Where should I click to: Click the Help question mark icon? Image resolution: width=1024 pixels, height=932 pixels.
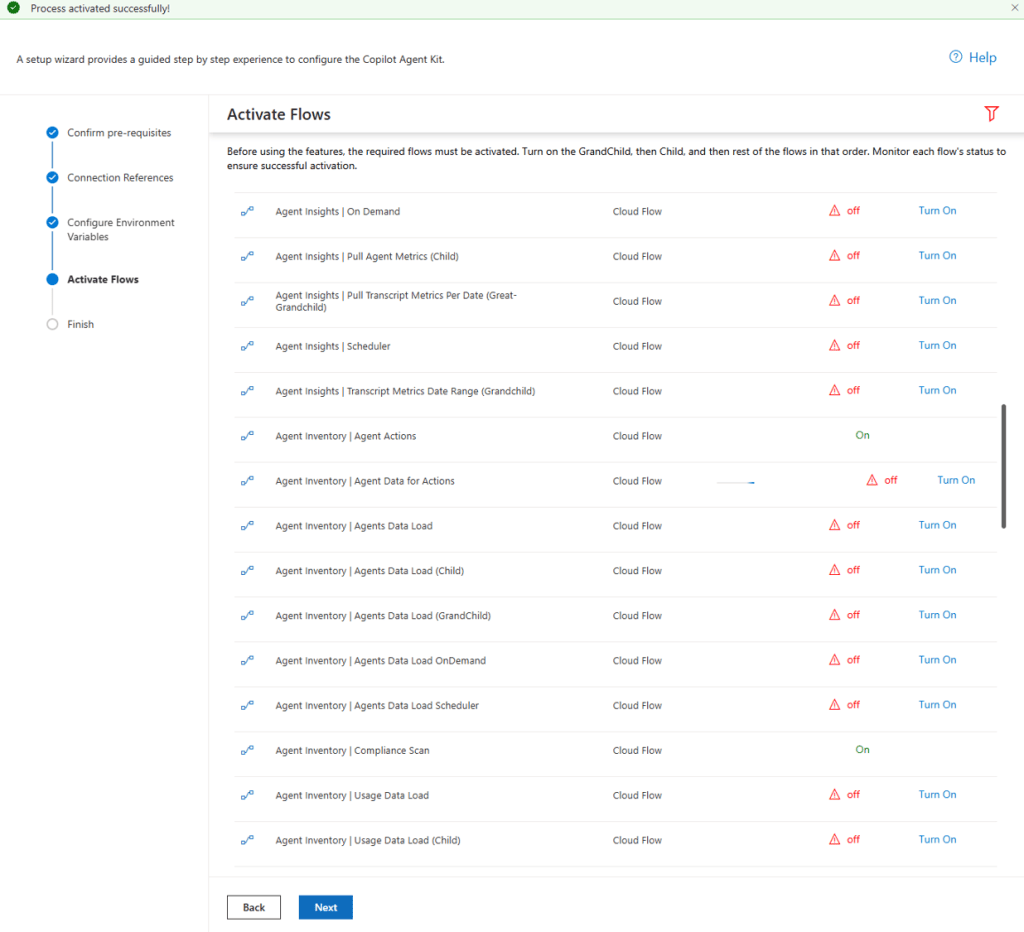click(x=955, y=57)
